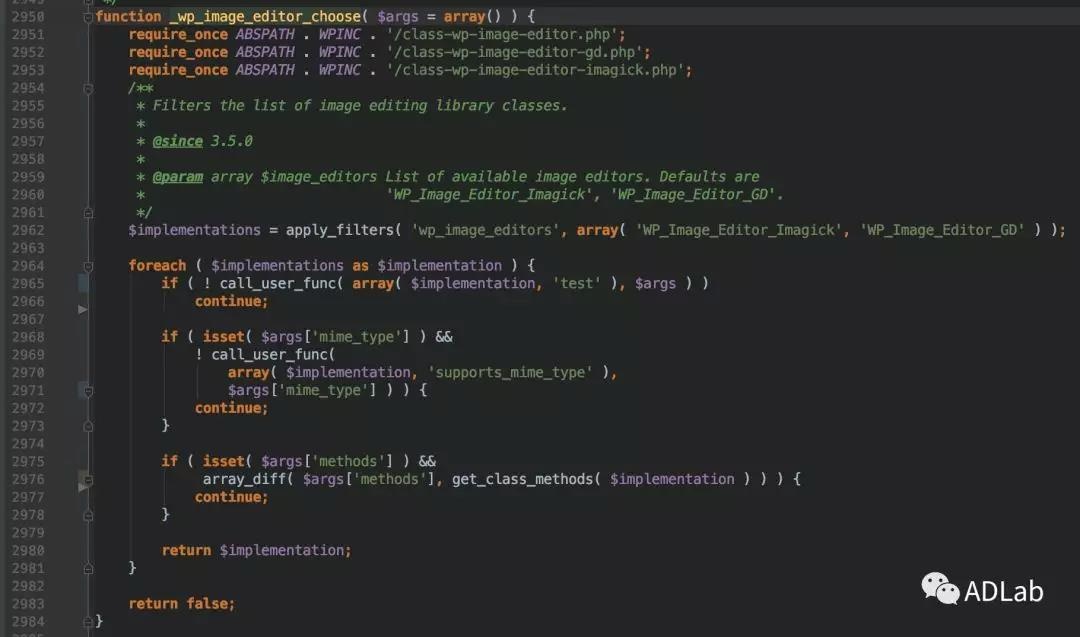Click fold end marker at line 2961
Image resolution: width=1080 pixels, height=637 pixels.
click(88, 212)
